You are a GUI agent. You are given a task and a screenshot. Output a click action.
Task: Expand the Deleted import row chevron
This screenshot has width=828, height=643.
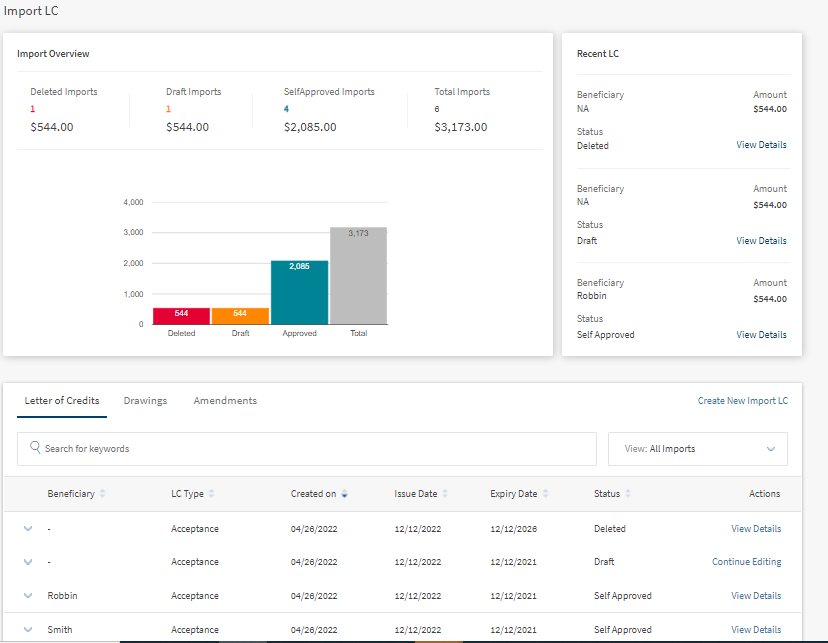[28, 529]
